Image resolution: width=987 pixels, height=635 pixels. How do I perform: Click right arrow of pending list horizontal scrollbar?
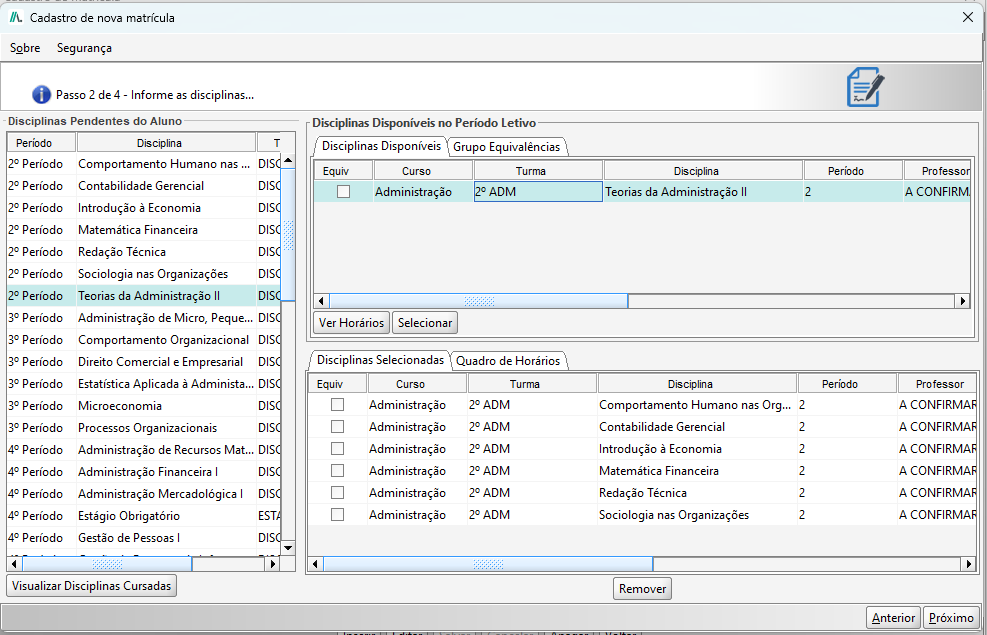273,564
